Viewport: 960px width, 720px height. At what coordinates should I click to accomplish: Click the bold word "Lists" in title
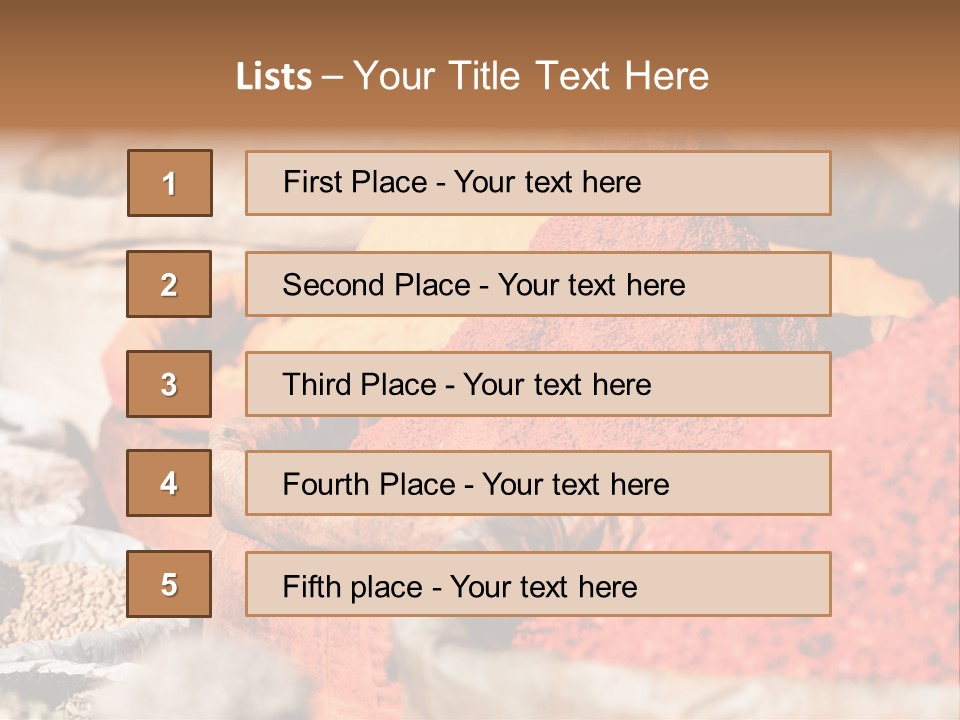pos(273,77)
